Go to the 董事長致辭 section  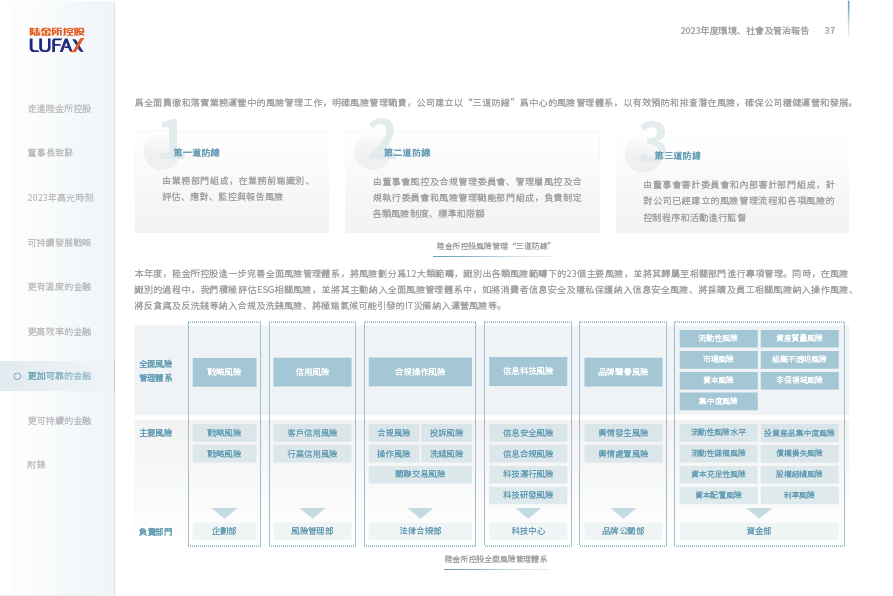50,153
